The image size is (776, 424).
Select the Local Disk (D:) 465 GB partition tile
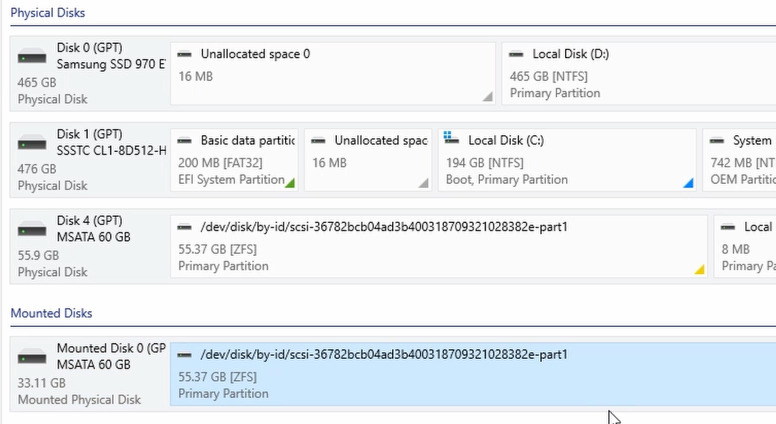click(x=639, y=73)
